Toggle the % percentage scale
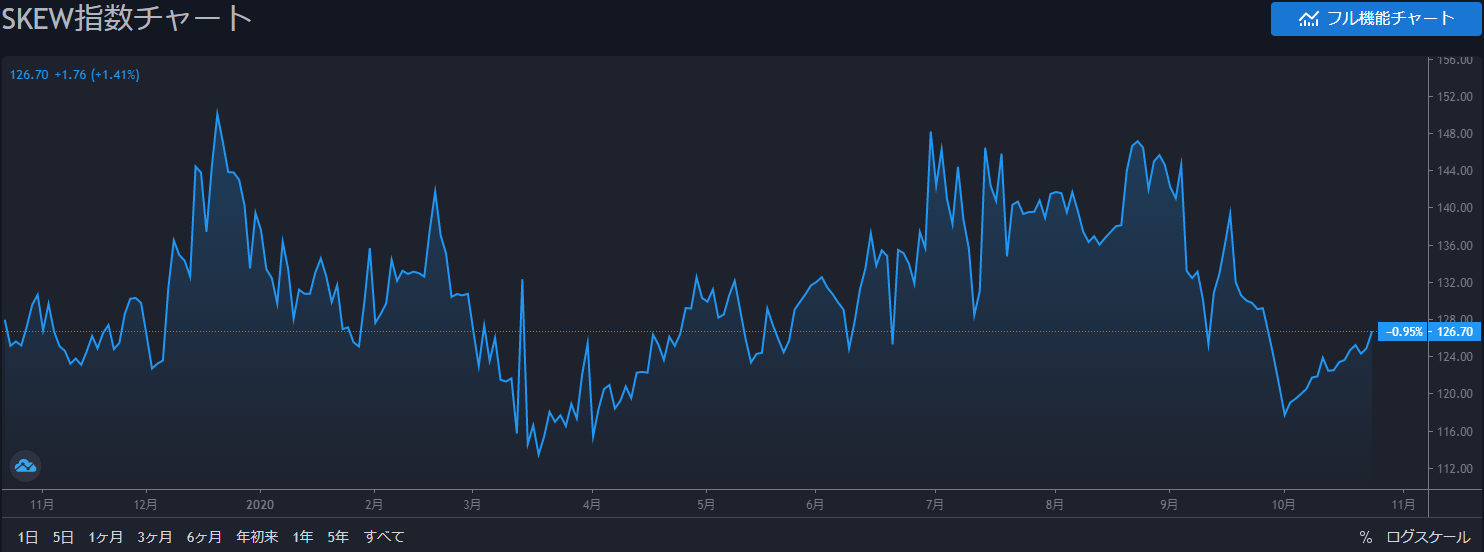The height and width of the screenshot is (552, 1484). coord(1365,537)
